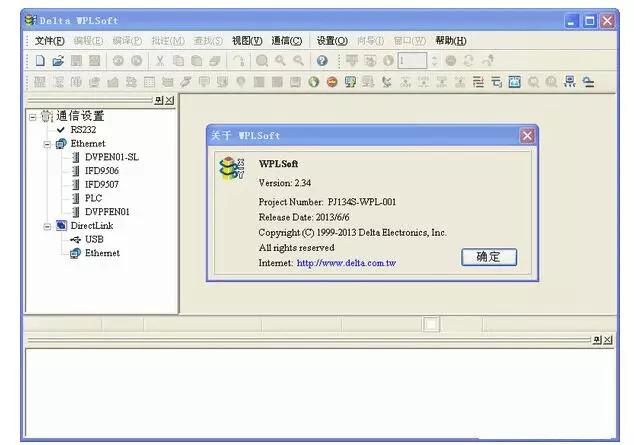Image resolution: width=634 pixels, height=445 pixels.
Task: Click the Version: 2.34 text
Action: (285, 183)
